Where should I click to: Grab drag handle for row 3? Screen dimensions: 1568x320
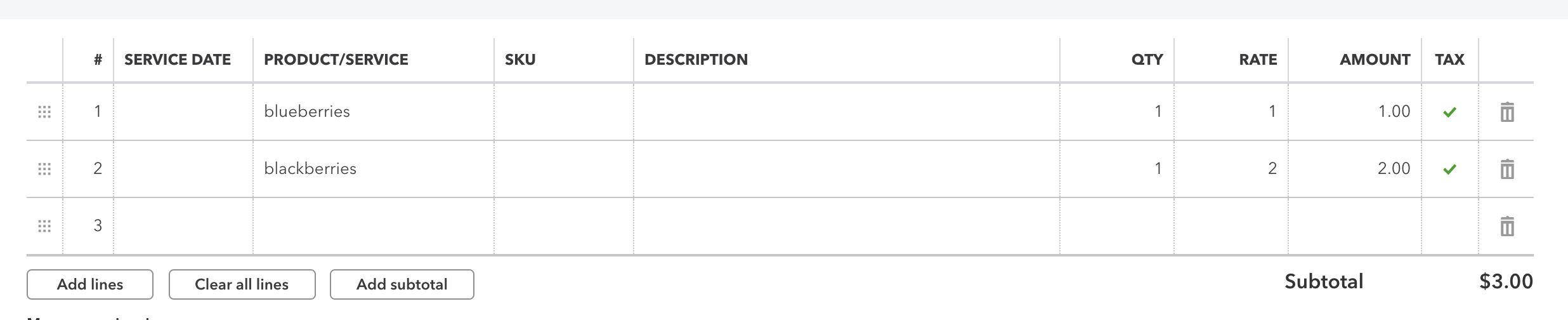(44, 226)
